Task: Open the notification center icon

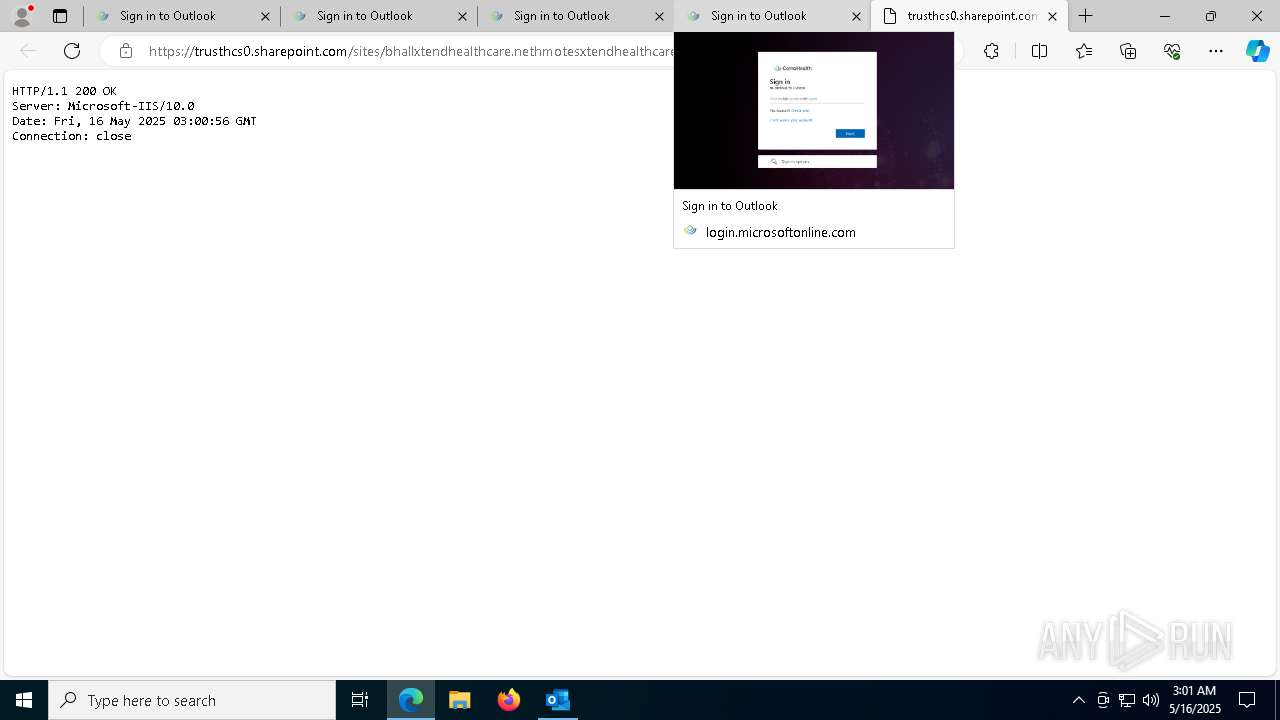Action: (1247, 700)
